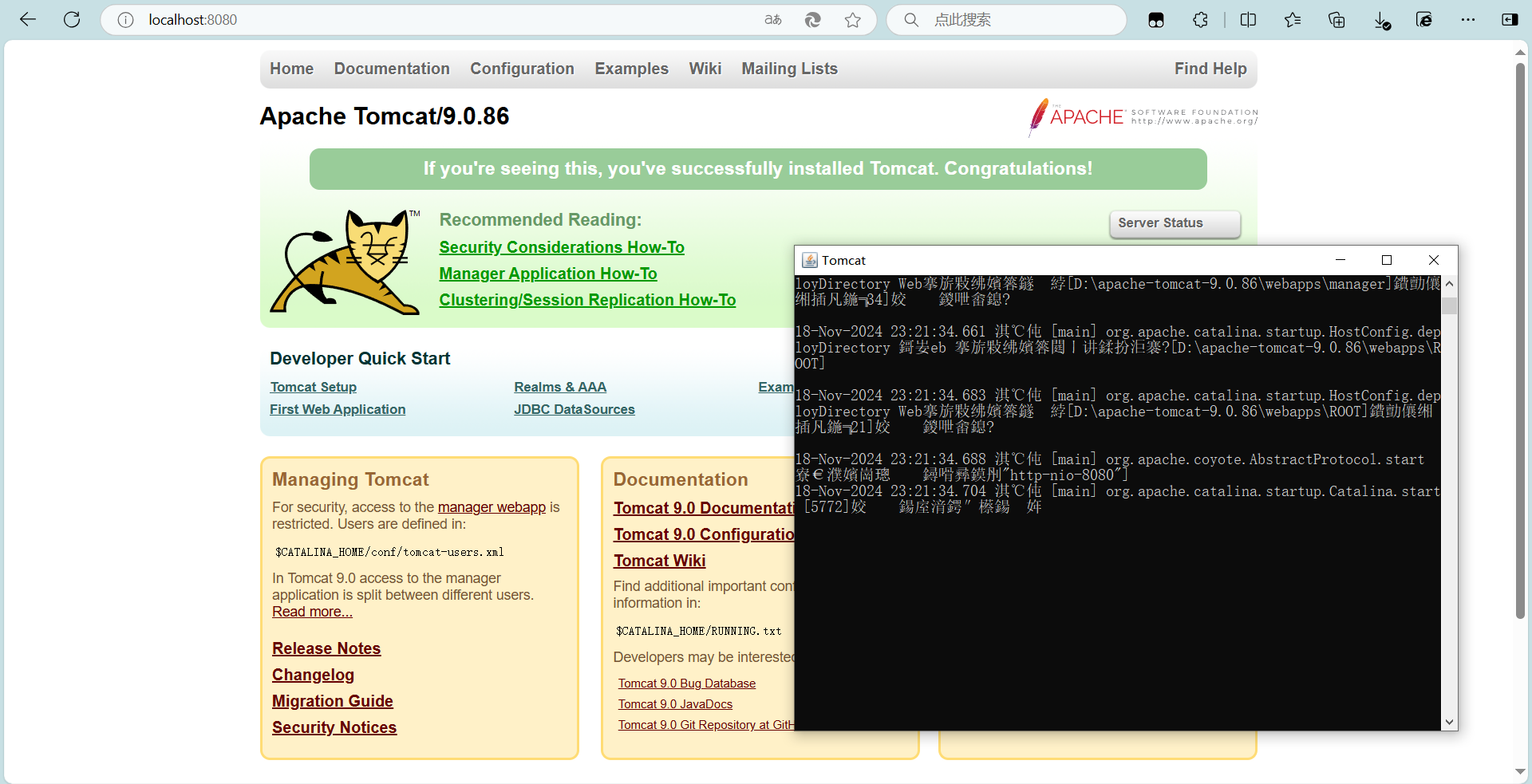Open the Collections icon
The height and width of the screenshot is (784, 1532).
[x=1337, y=20]
